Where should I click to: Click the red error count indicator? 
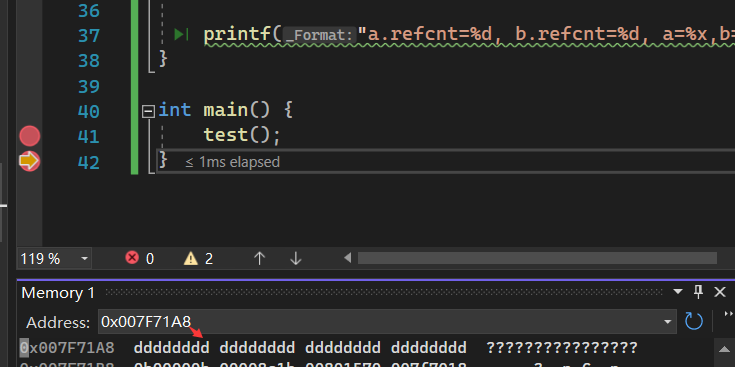pos(139,258)
